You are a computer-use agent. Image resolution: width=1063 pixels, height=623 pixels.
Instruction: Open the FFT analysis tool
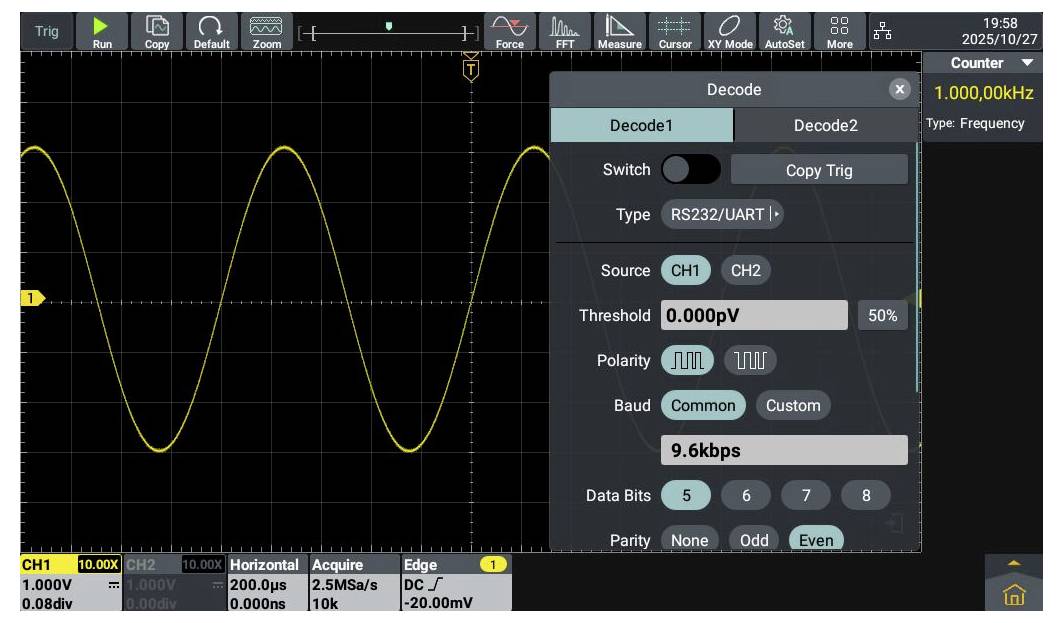tap(565, 31)
